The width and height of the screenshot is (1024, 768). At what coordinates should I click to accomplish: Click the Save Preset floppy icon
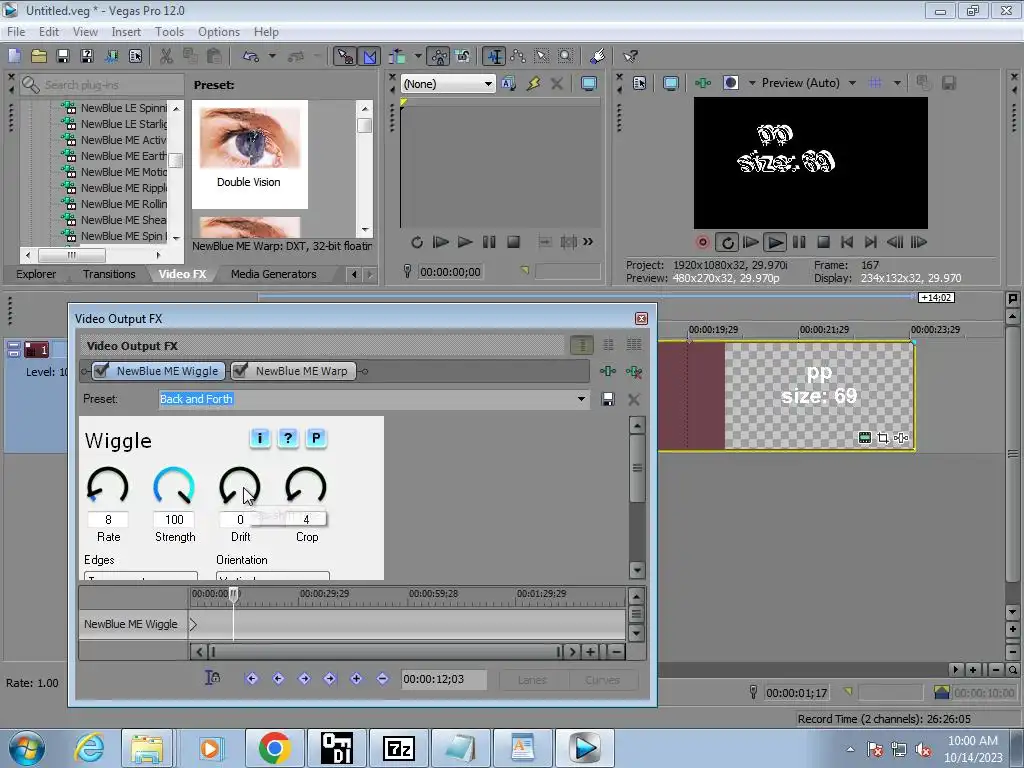pos(608,399)
